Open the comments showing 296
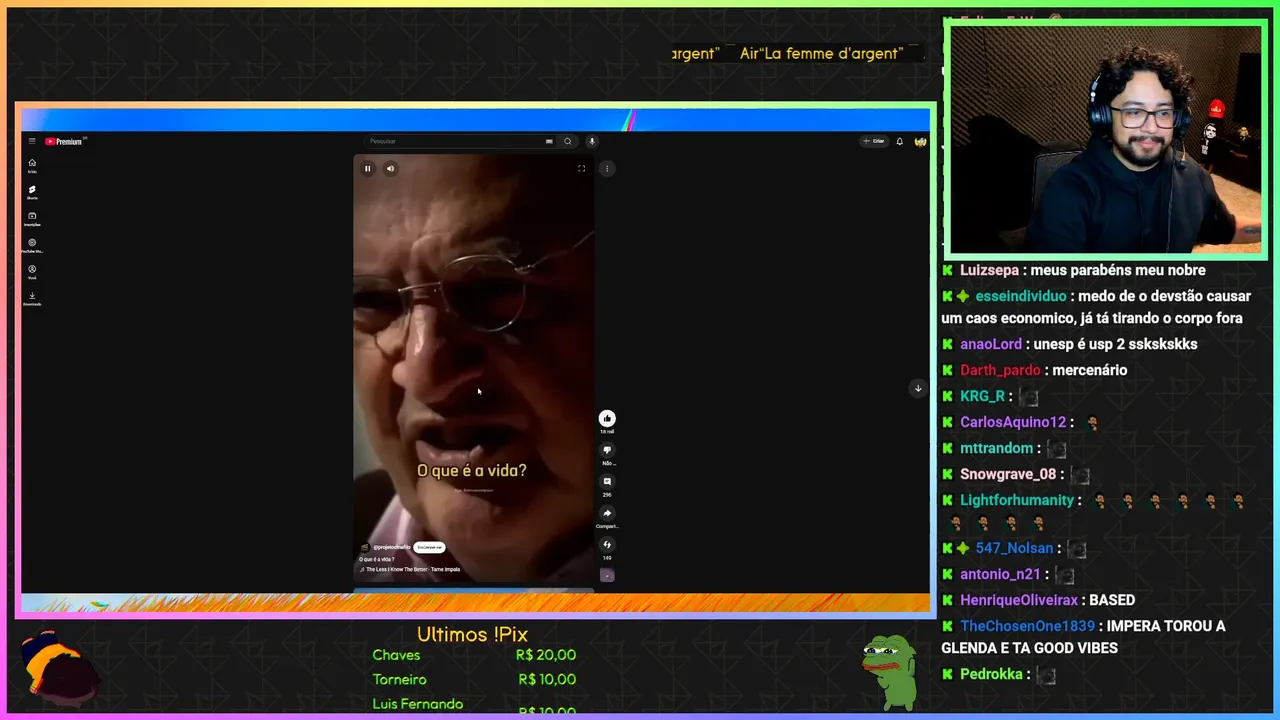 click(x=607, y=482)
